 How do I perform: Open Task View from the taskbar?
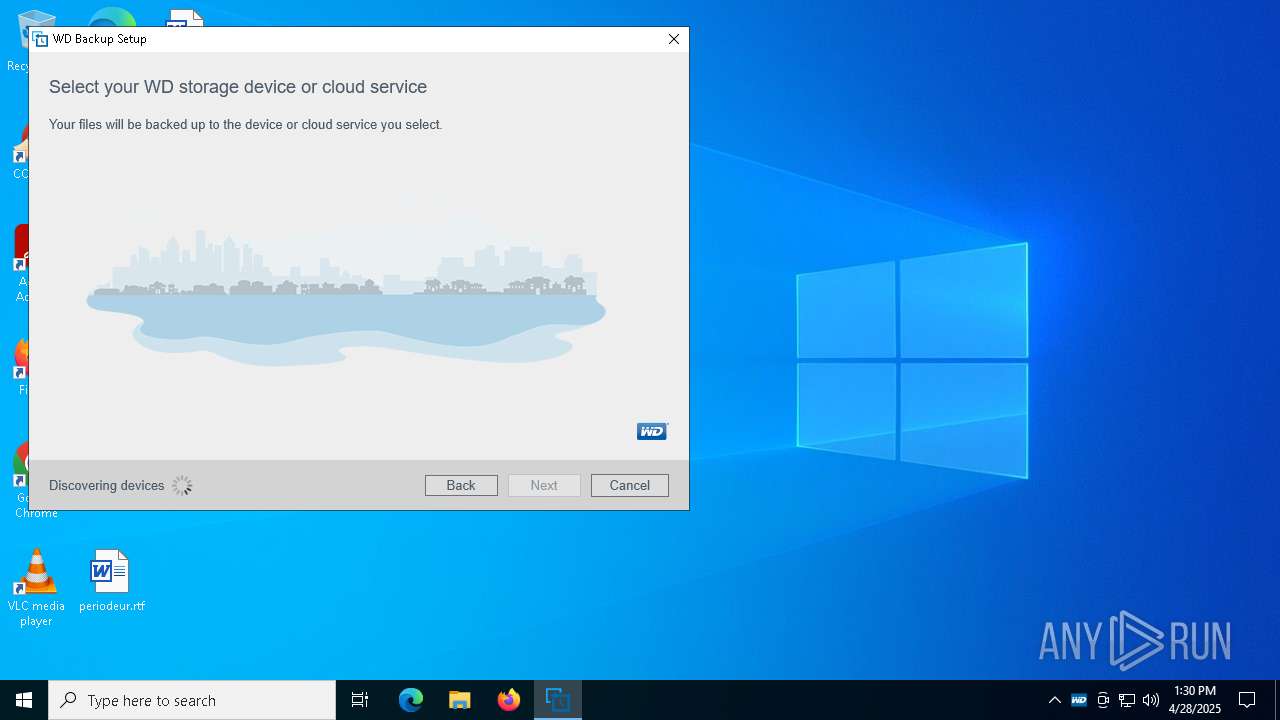(x=360, y=700)
